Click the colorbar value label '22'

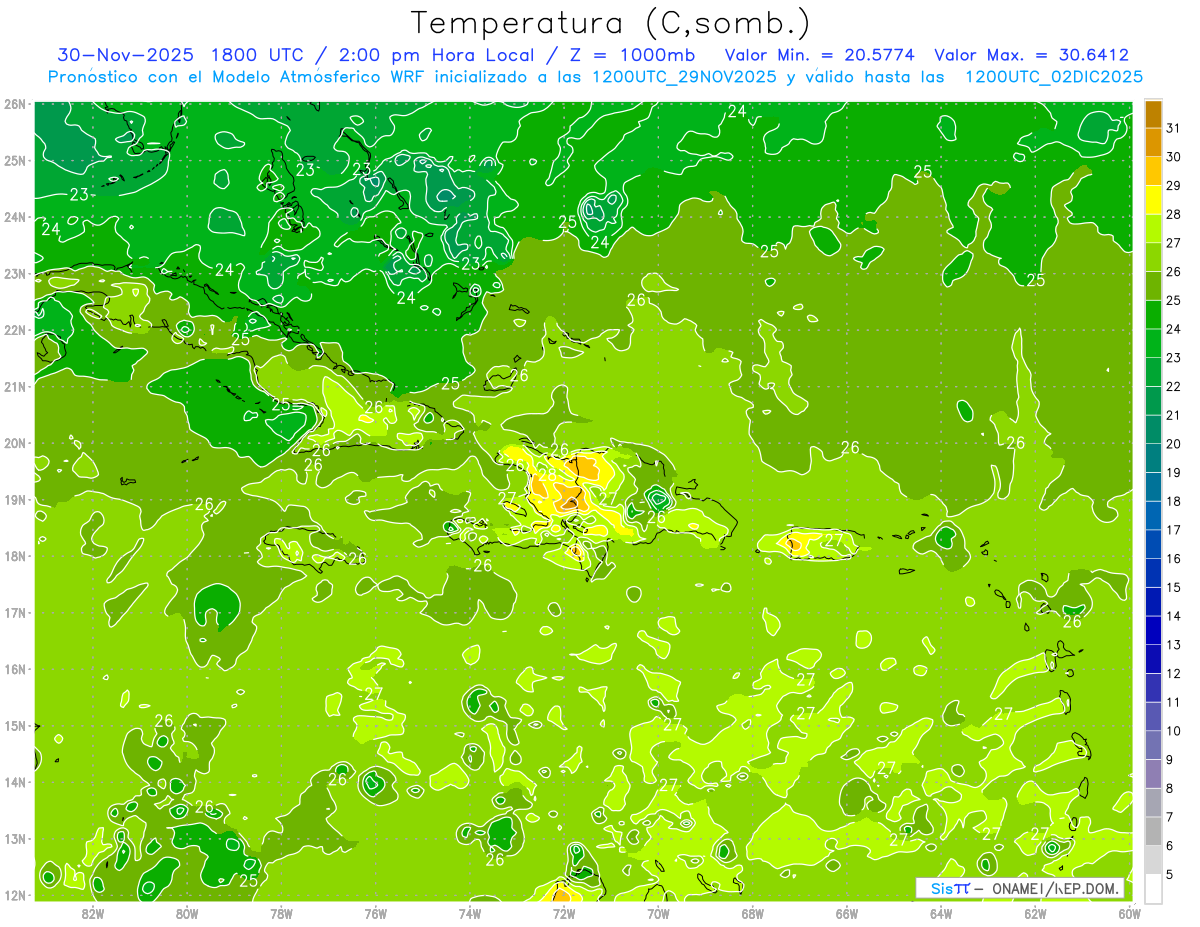[x=1173, y=386]
